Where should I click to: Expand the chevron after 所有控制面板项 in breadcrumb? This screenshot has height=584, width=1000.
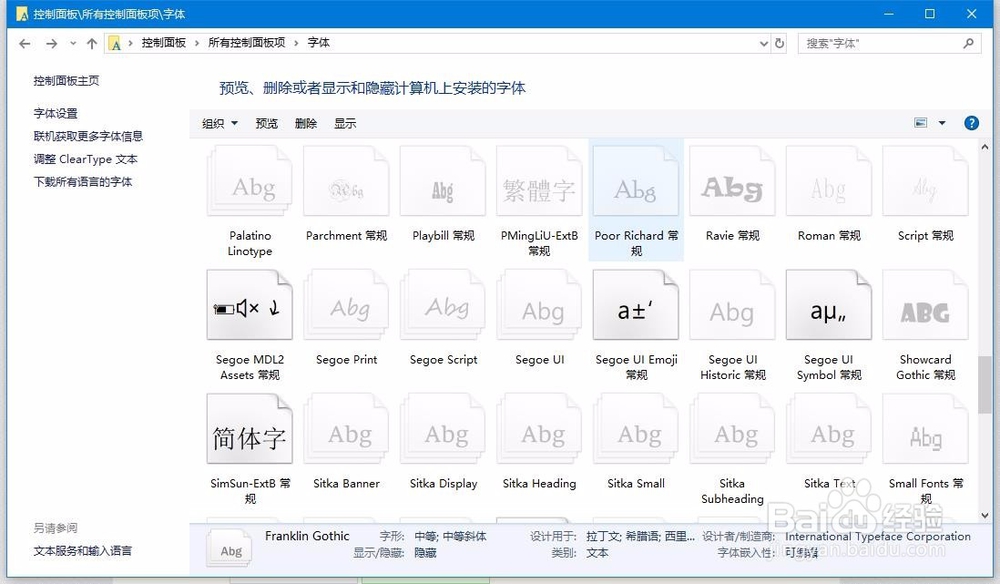(x=296, y=43)
